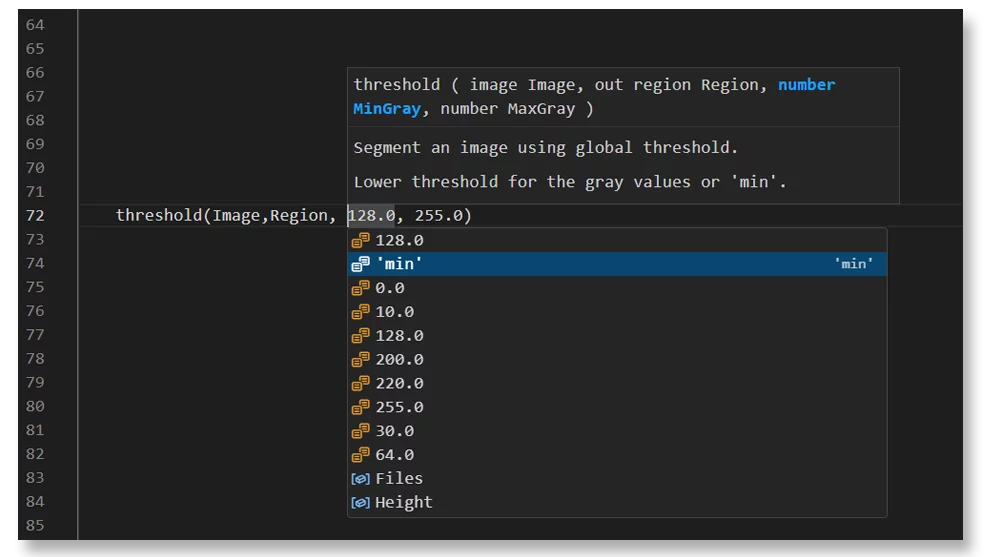Click the value icon beside the 'min' suggestion

(x=361, y=264)
